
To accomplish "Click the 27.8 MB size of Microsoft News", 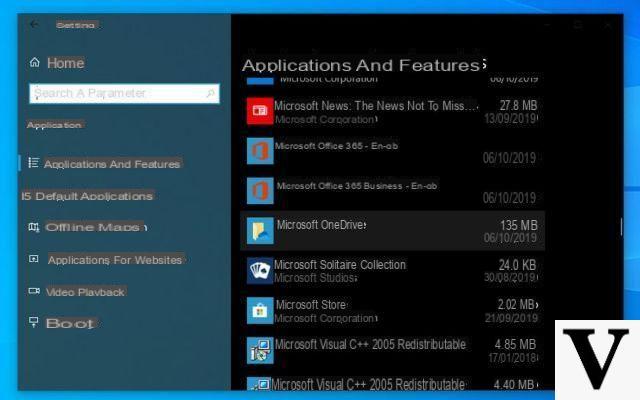I will click(518, 105).
